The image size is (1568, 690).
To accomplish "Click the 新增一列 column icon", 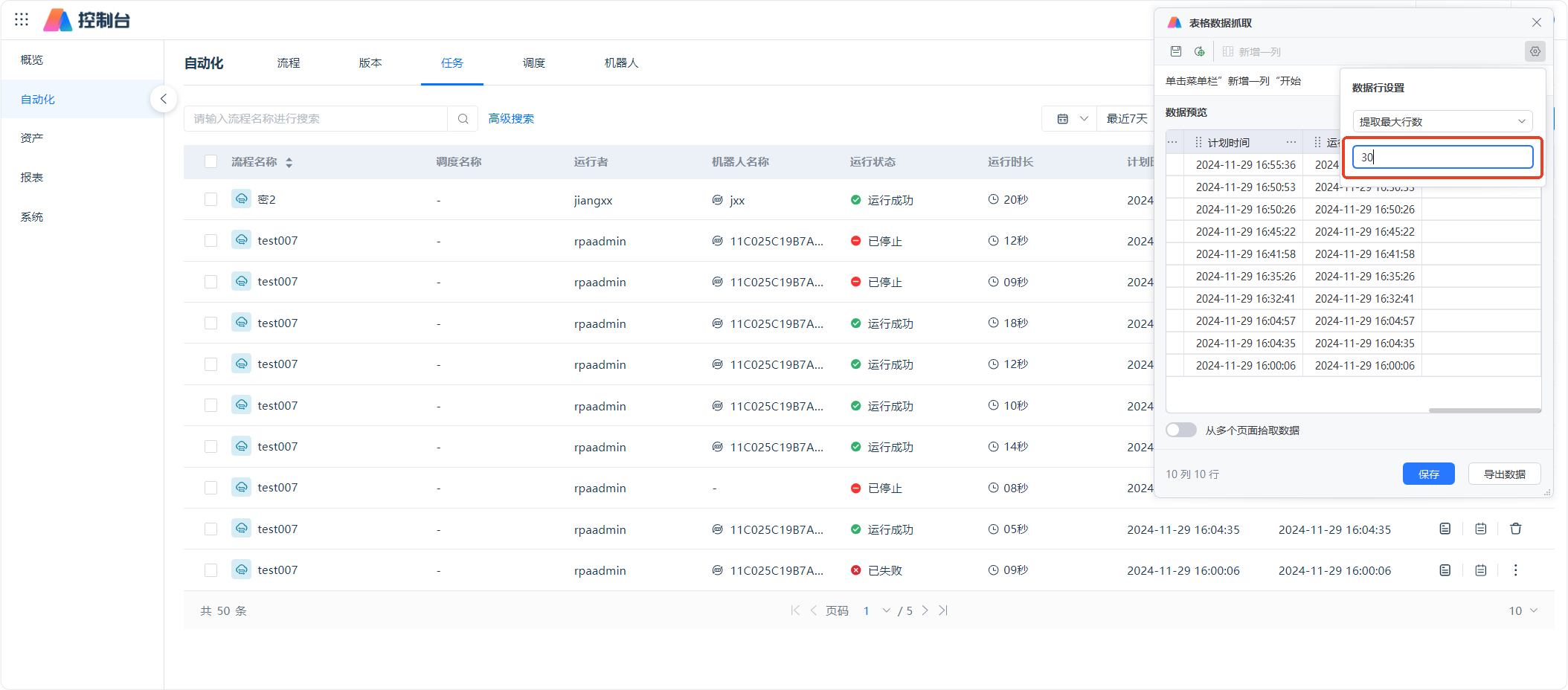I will pyautogui.click(x=1228, y=51).
